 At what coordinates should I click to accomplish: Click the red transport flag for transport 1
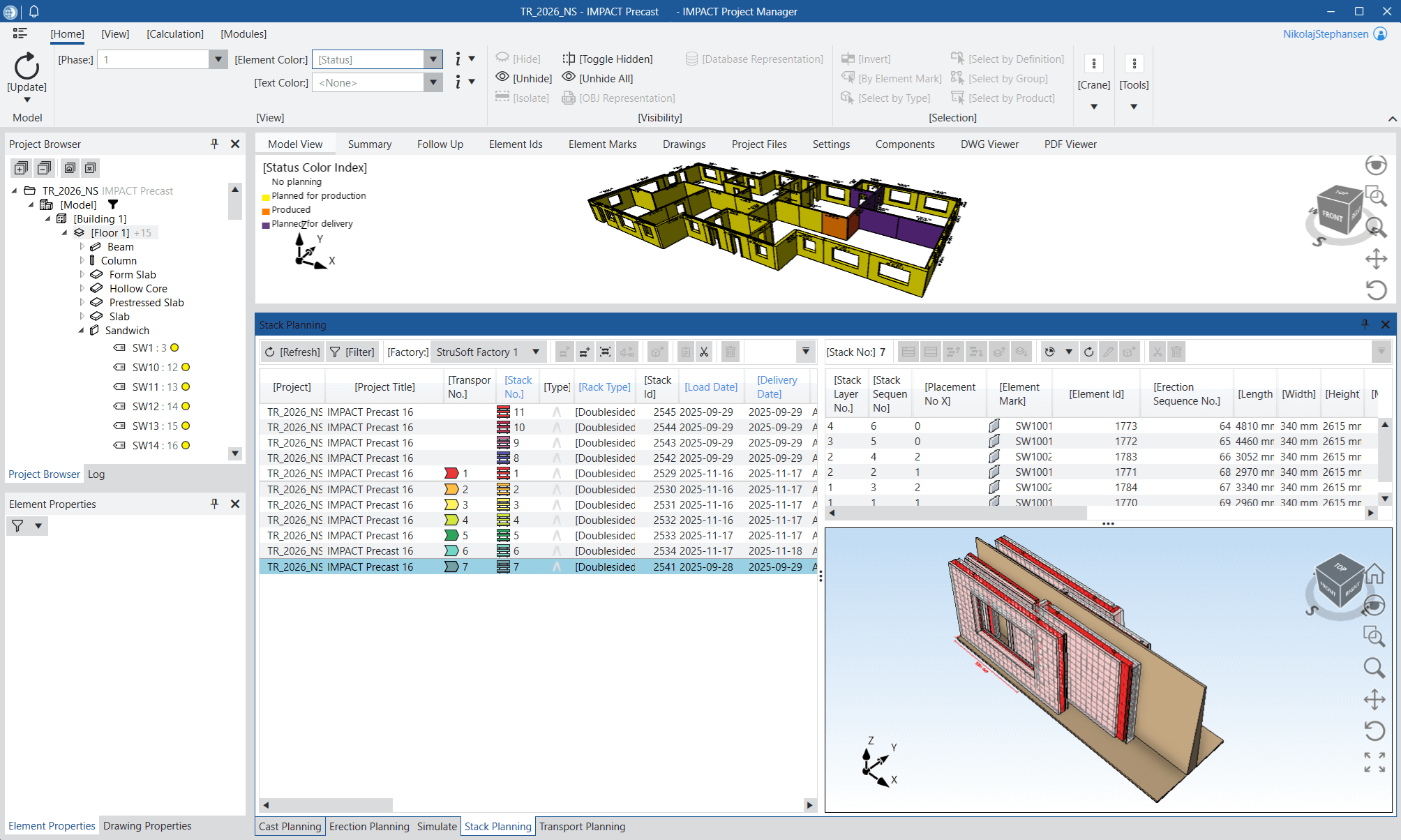click(451, 473)
